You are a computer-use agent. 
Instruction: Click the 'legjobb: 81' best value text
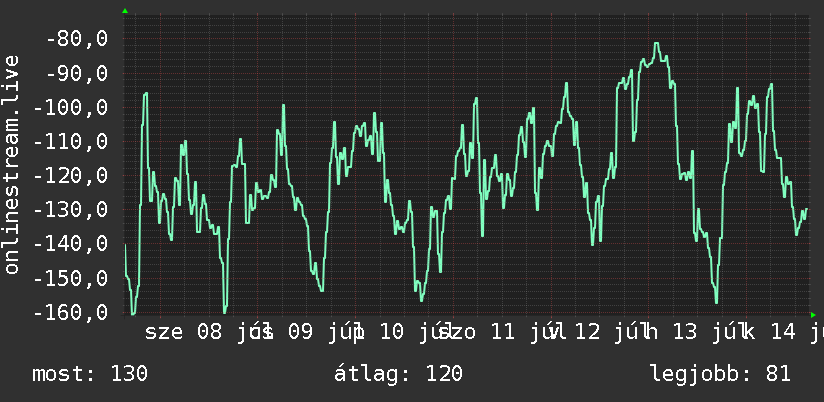pos(720,374)
